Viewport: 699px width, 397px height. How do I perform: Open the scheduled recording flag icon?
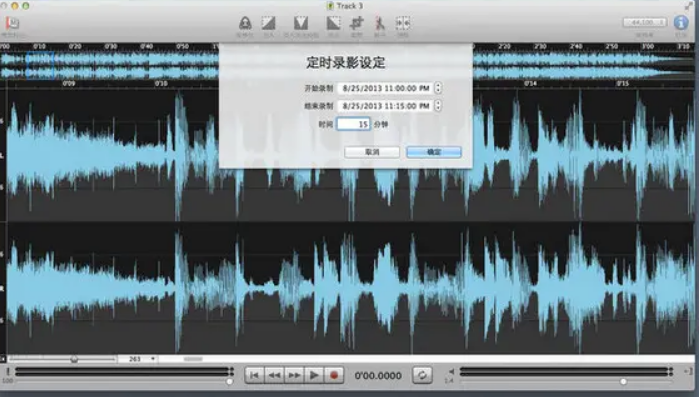pos(12,23)
